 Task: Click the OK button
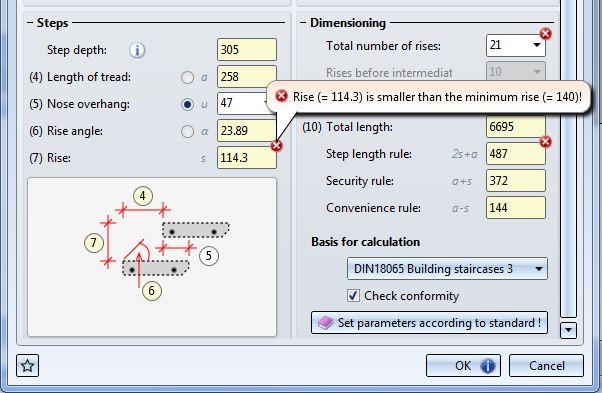click(463, 365)
